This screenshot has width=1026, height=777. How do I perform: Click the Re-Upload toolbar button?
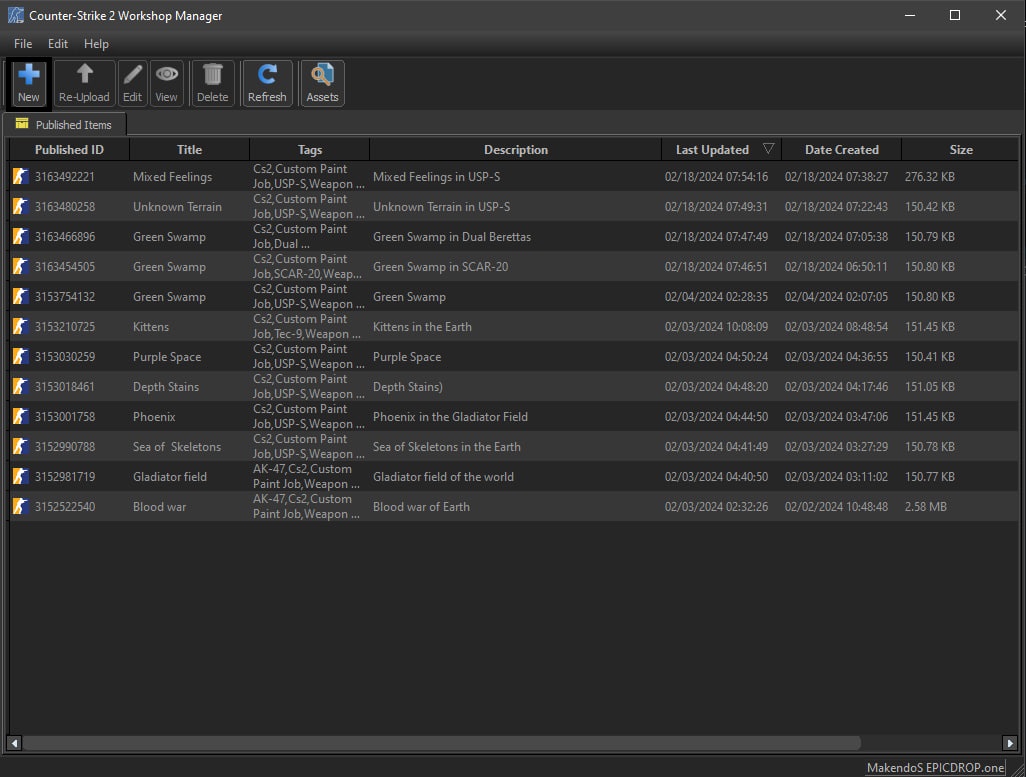click(84, 83)
